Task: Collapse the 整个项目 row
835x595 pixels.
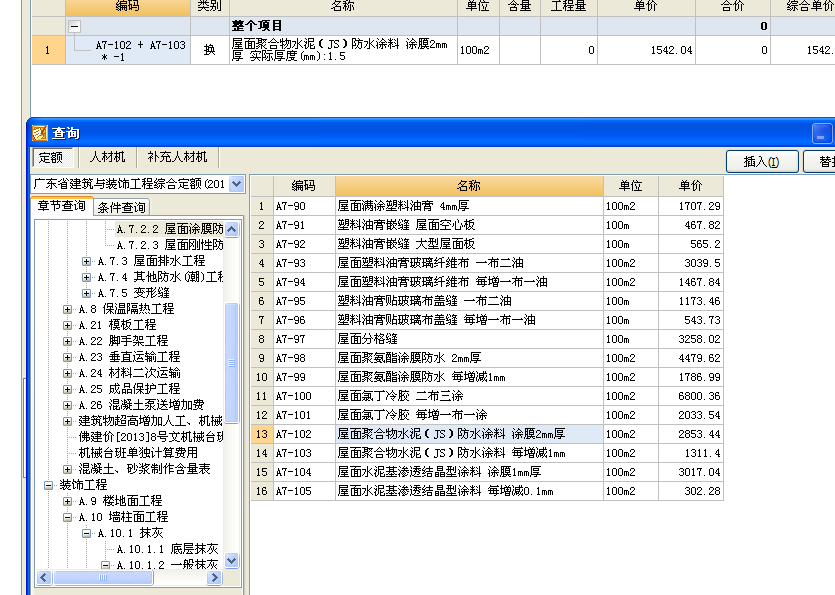Action: click(75, 26)
